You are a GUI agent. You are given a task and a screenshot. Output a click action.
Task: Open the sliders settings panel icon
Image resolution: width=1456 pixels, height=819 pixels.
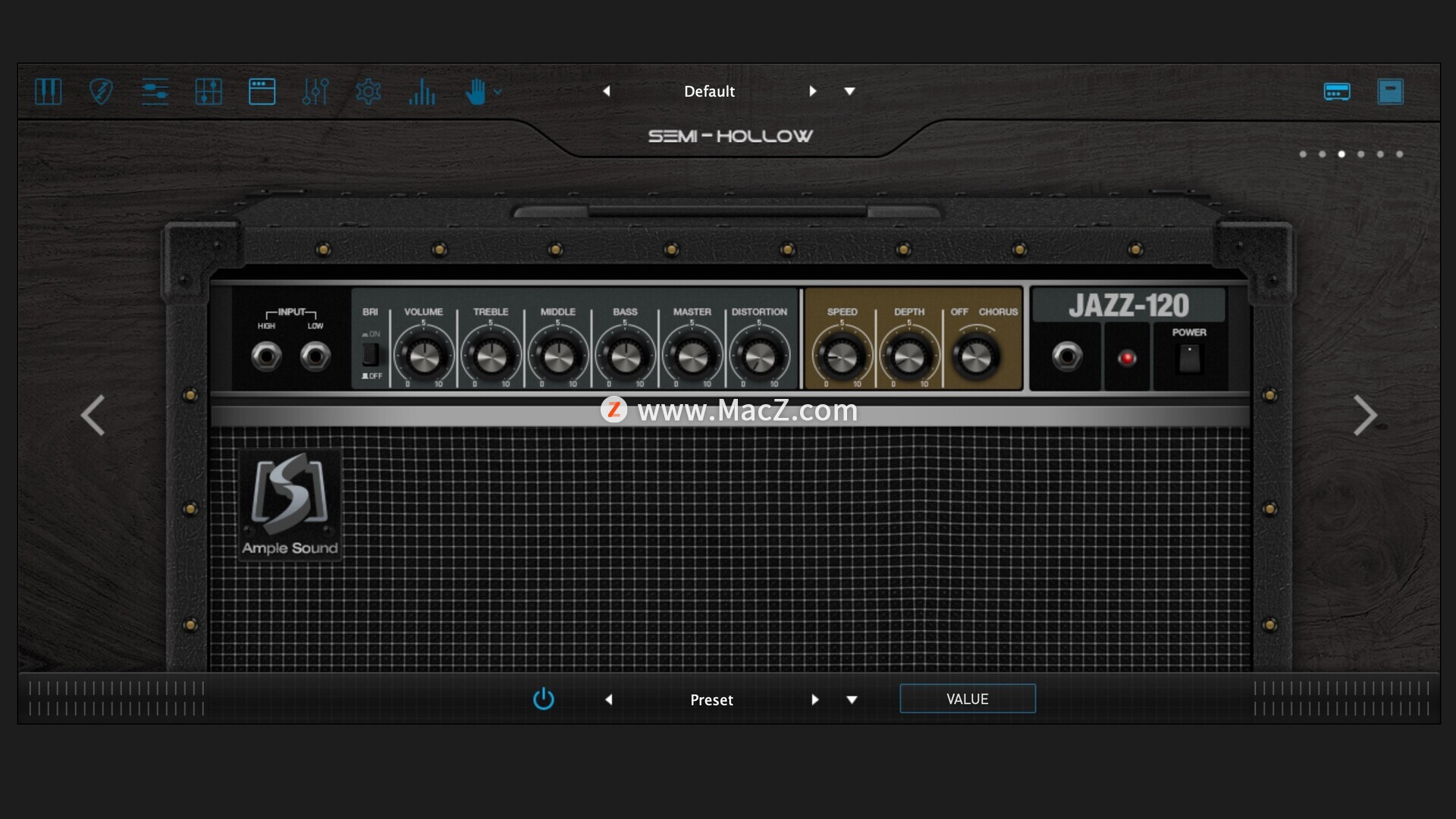155,92
